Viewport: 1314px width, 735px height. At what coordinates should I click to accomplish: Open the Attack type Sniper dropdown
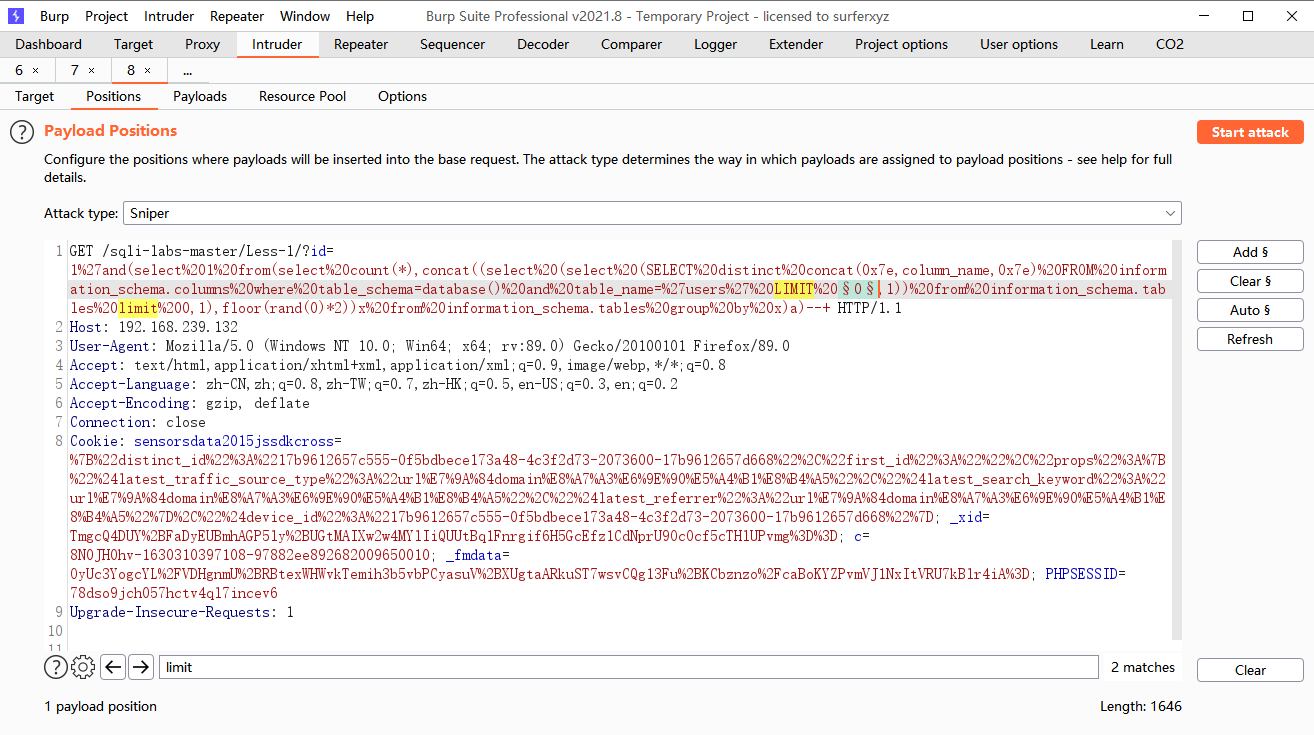click(652, 213)
